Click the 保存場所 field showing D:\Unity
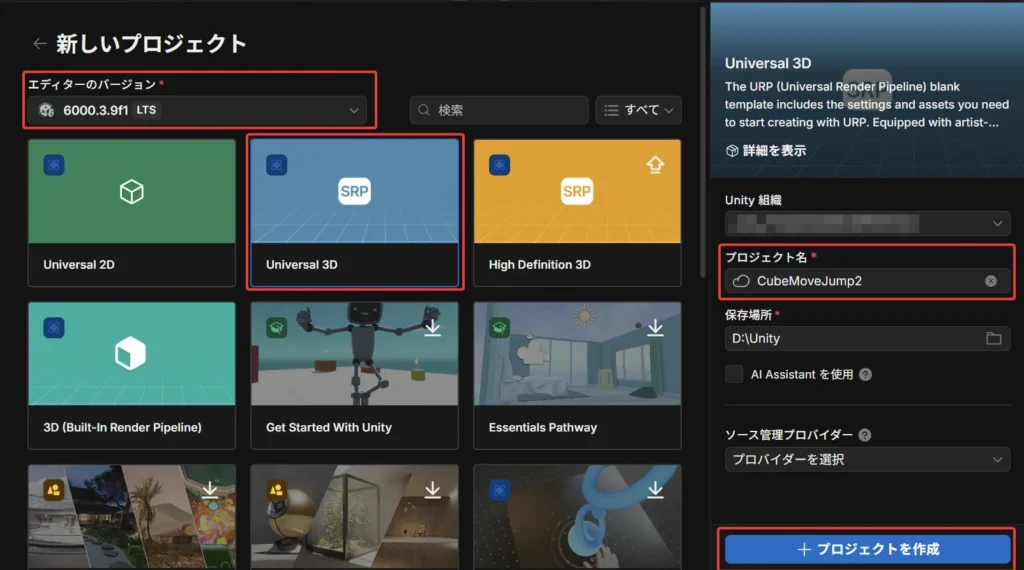1024x570 pixels. click(867, 338)
